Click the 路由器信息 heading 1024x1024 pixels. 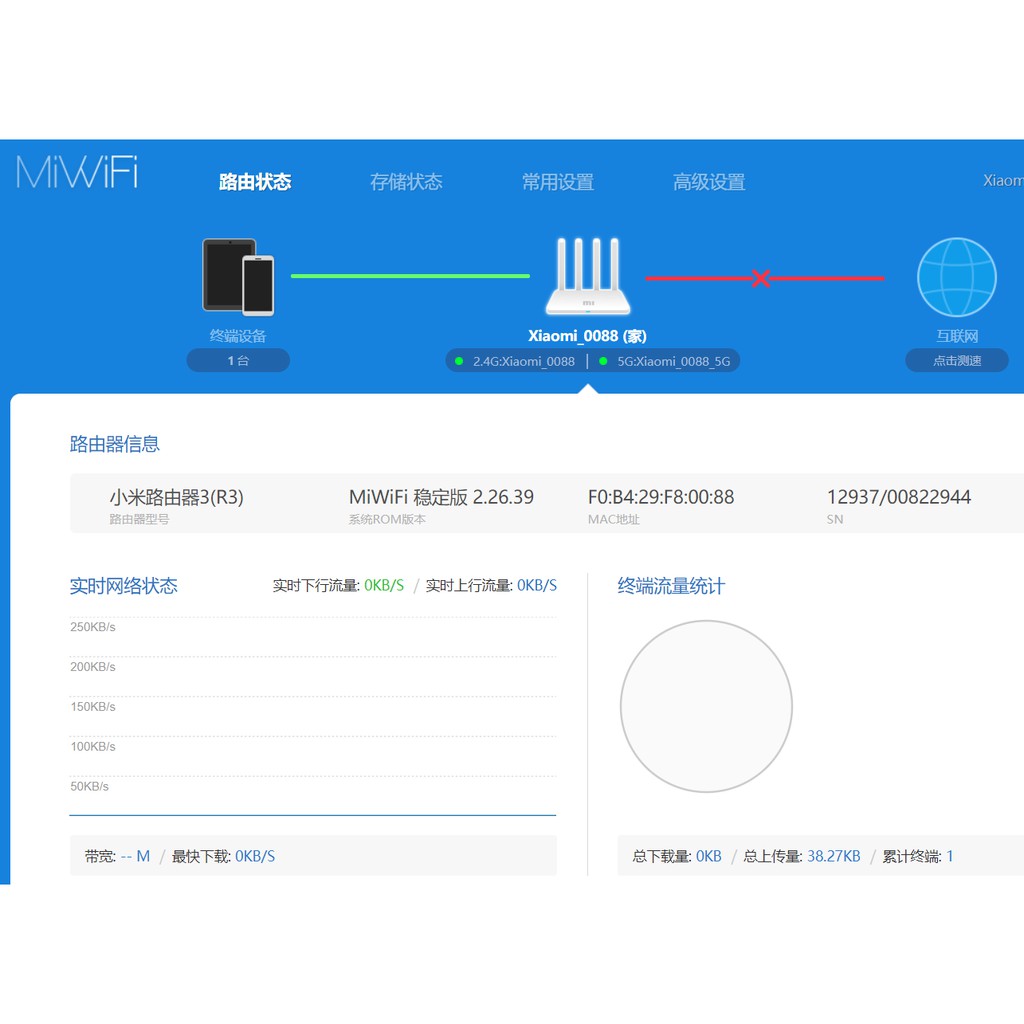pos(115,444)
